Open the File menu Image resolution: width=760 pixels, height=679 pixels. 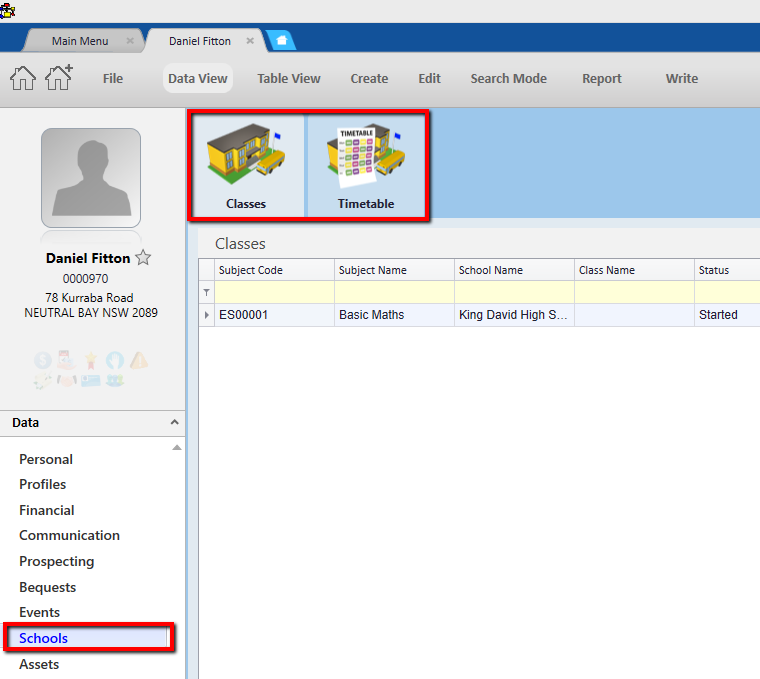(113, 79)
